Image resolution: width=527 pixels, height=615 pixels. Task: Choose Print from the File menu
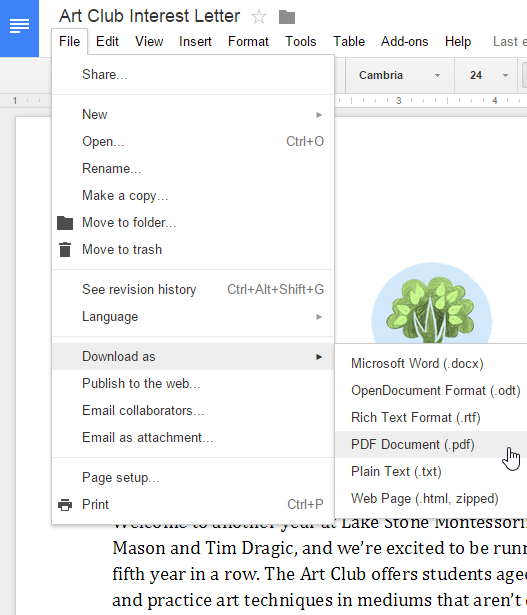[193, 504]
